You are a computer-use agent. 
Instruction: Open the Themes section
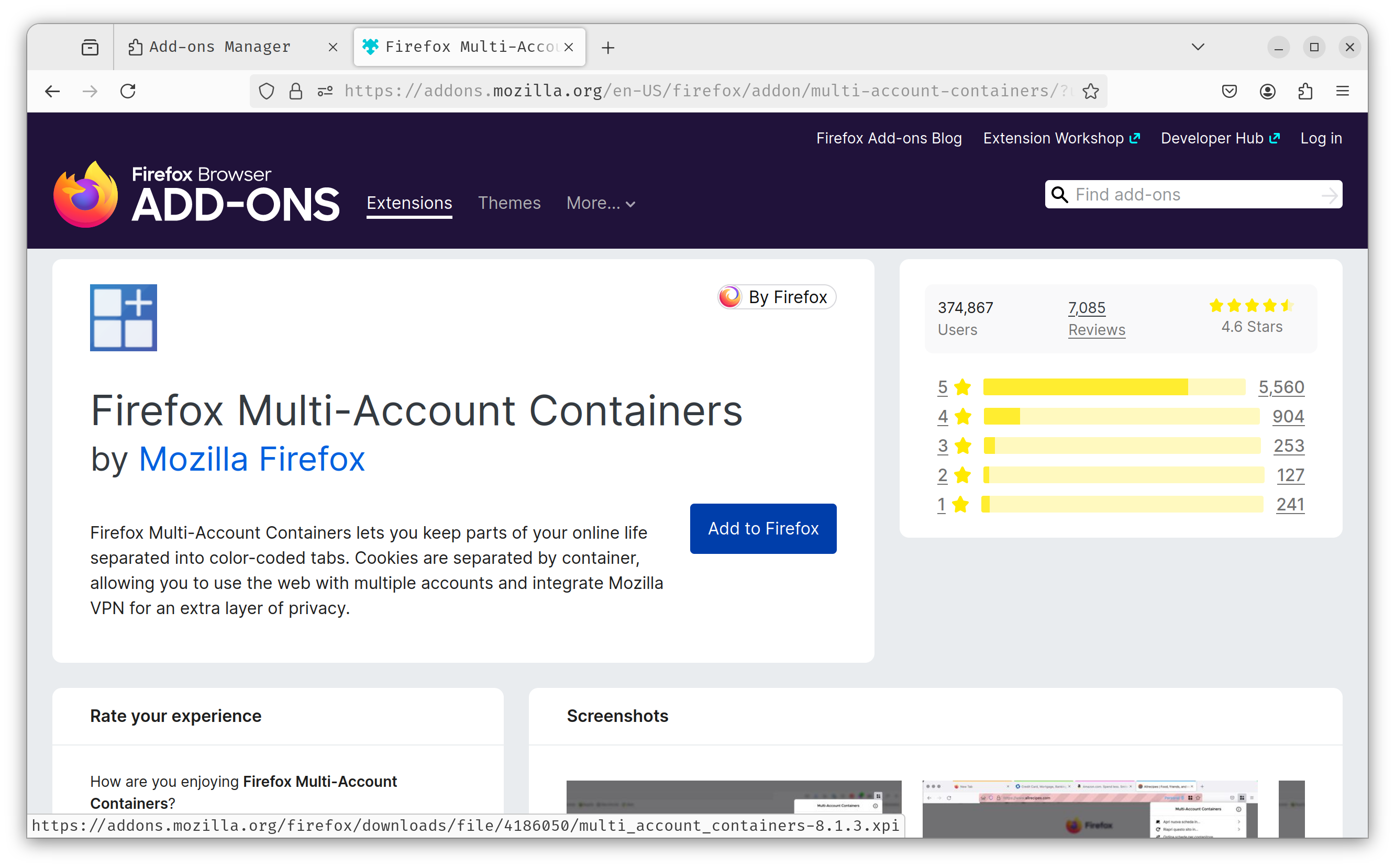pyautogui.click(x=509, y=203)
